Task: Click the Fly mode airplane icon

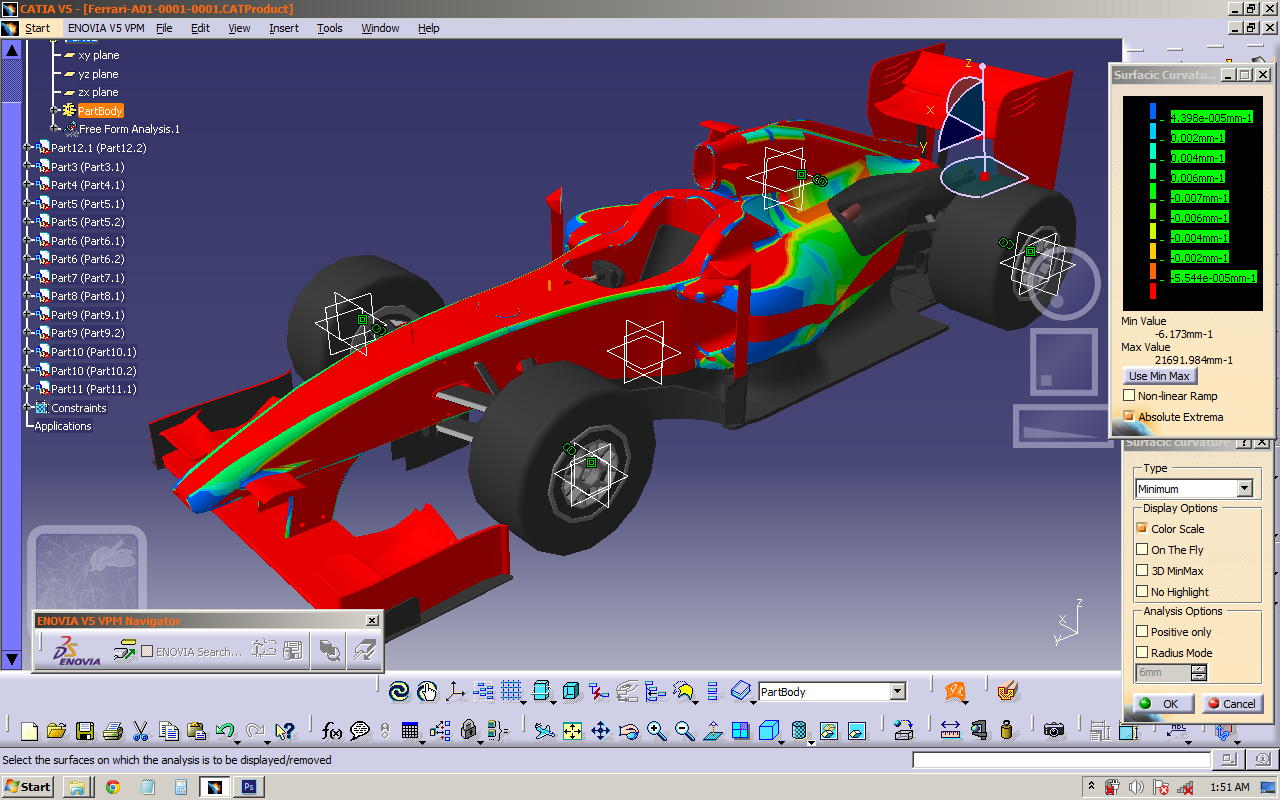Action: click(x=544, y=731)
